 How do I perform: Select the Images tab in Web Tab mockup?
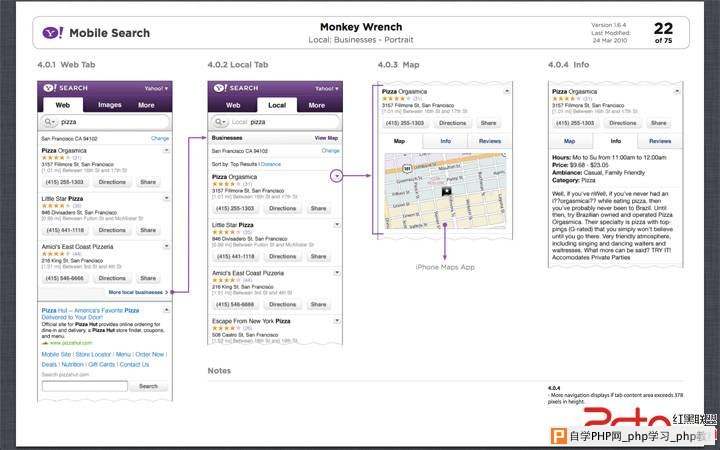110,105
